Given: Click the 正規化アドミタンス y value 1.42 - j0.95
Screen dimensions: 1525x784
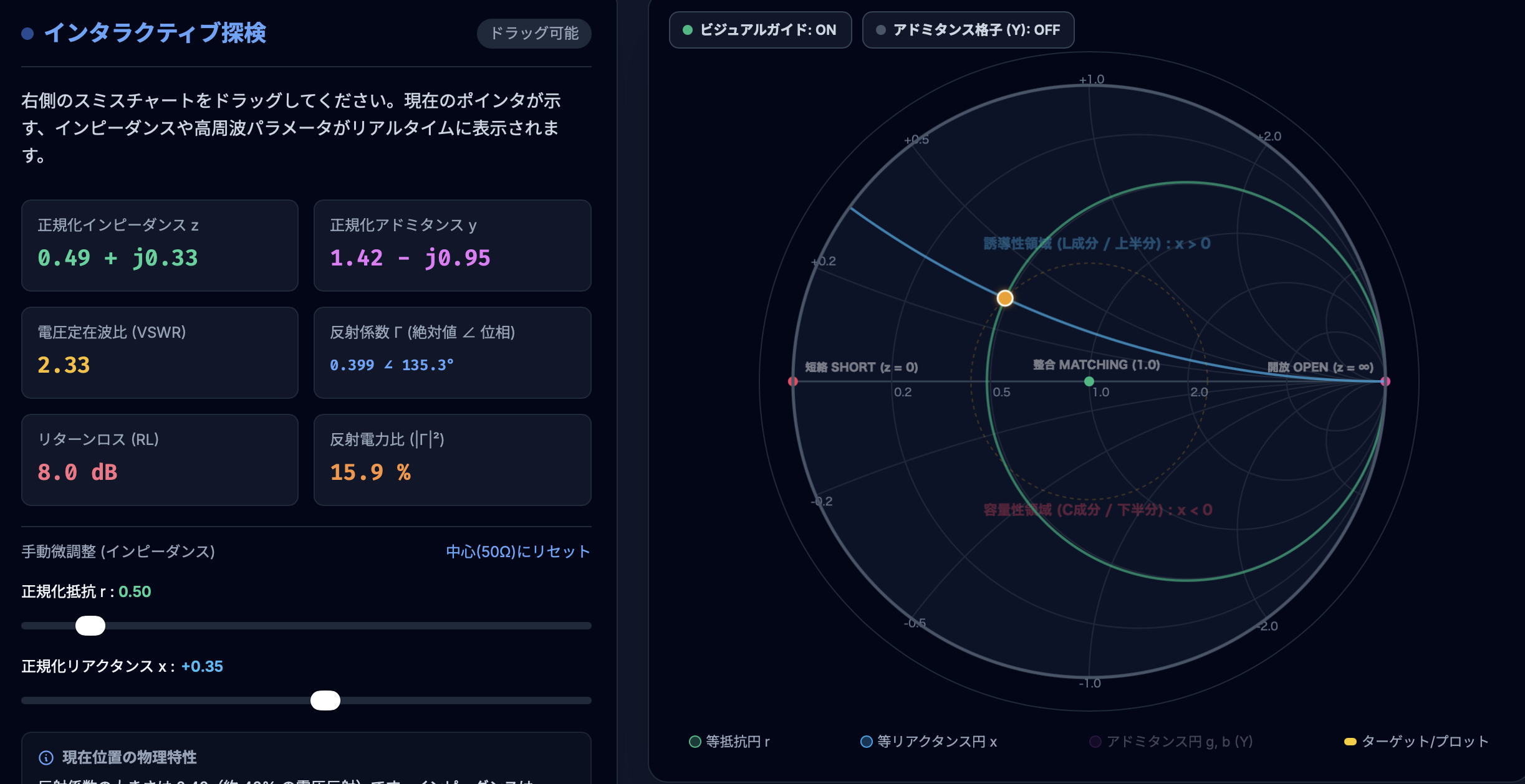Looking at the screenshot, I should pos(410,258).
